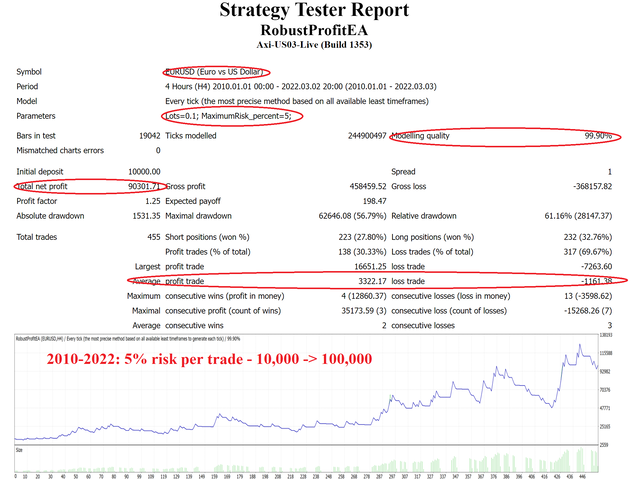This screenshot has height=480, width=640.
Task: Click the Modelling quality label
Action: coord(420,136)
